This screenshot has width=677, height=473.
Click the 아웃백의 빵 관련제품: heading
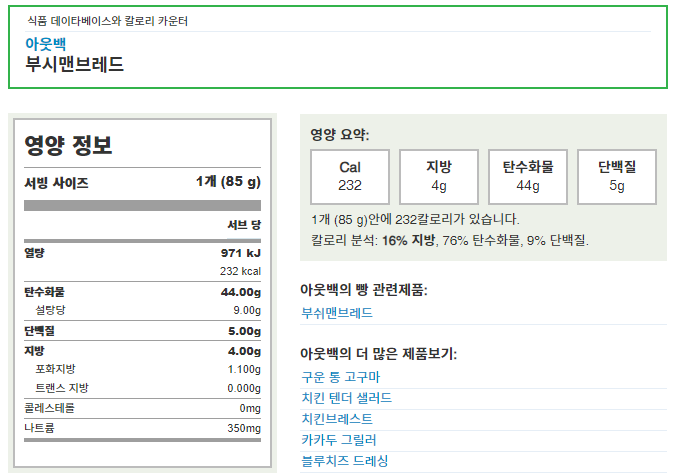pyautogui.click(x=364, y=290)
